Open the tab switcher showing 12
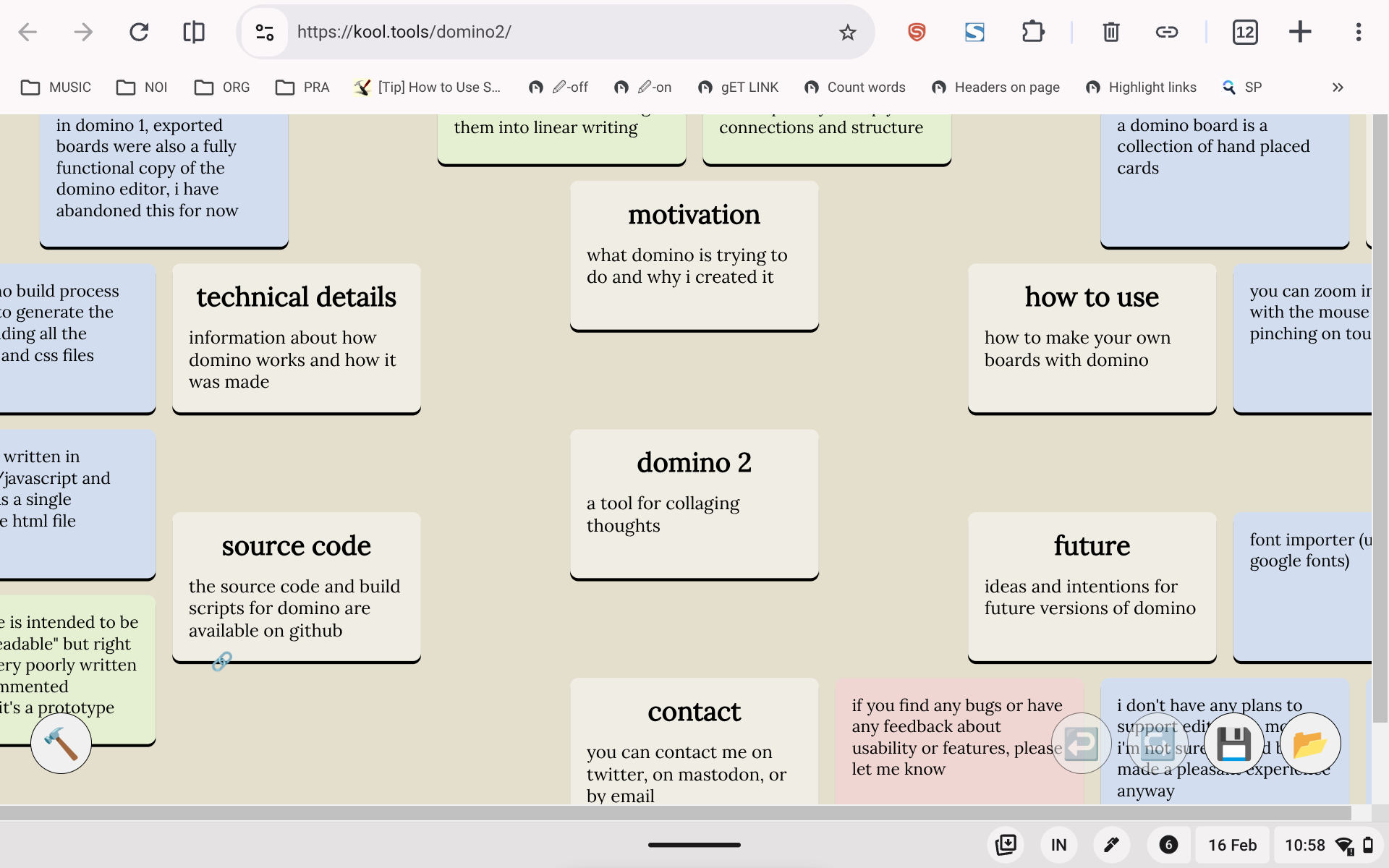This screenshot has width=1389, height=868. coord(1244,32)
